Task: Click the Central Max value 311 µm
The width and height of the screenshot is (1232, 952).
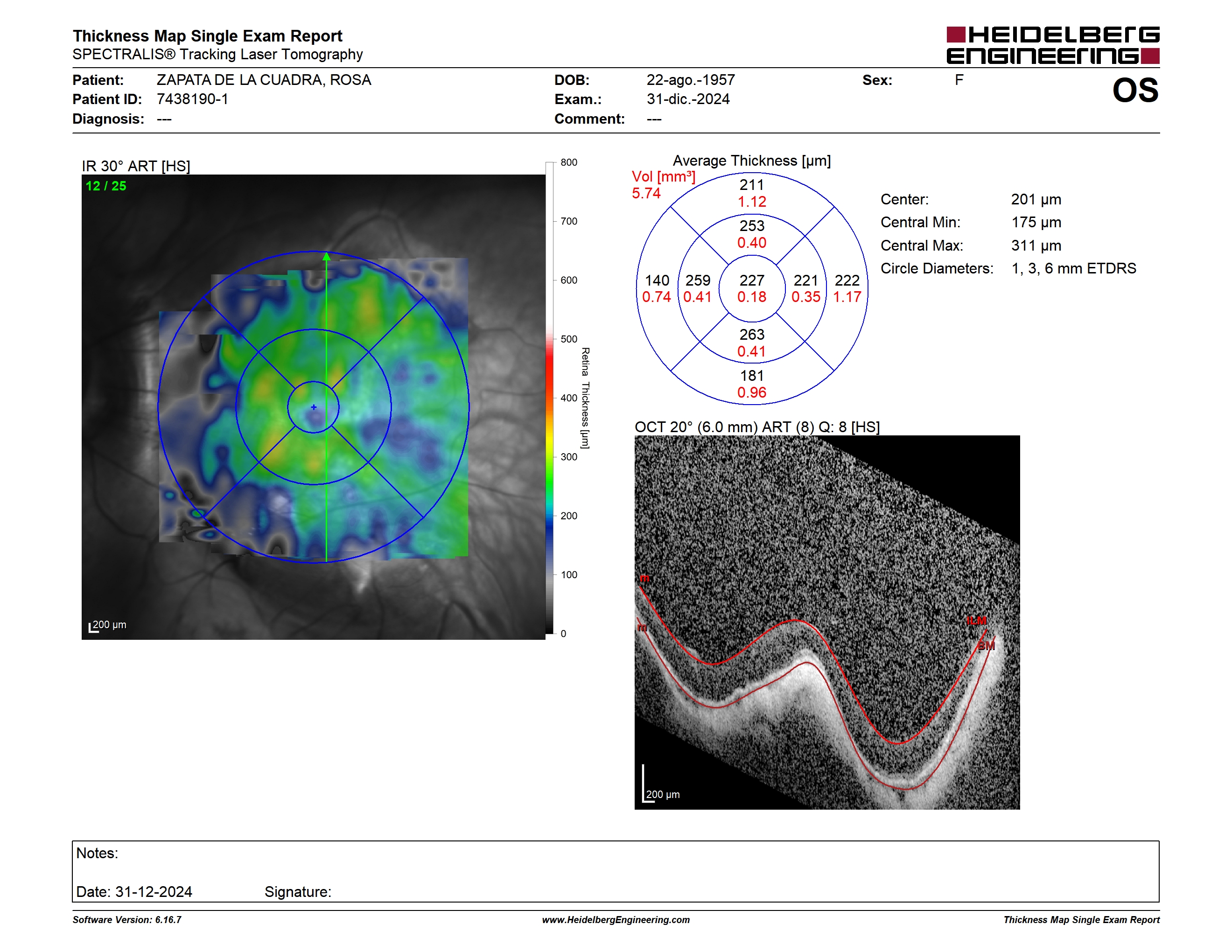Action: click(1036, 246)
